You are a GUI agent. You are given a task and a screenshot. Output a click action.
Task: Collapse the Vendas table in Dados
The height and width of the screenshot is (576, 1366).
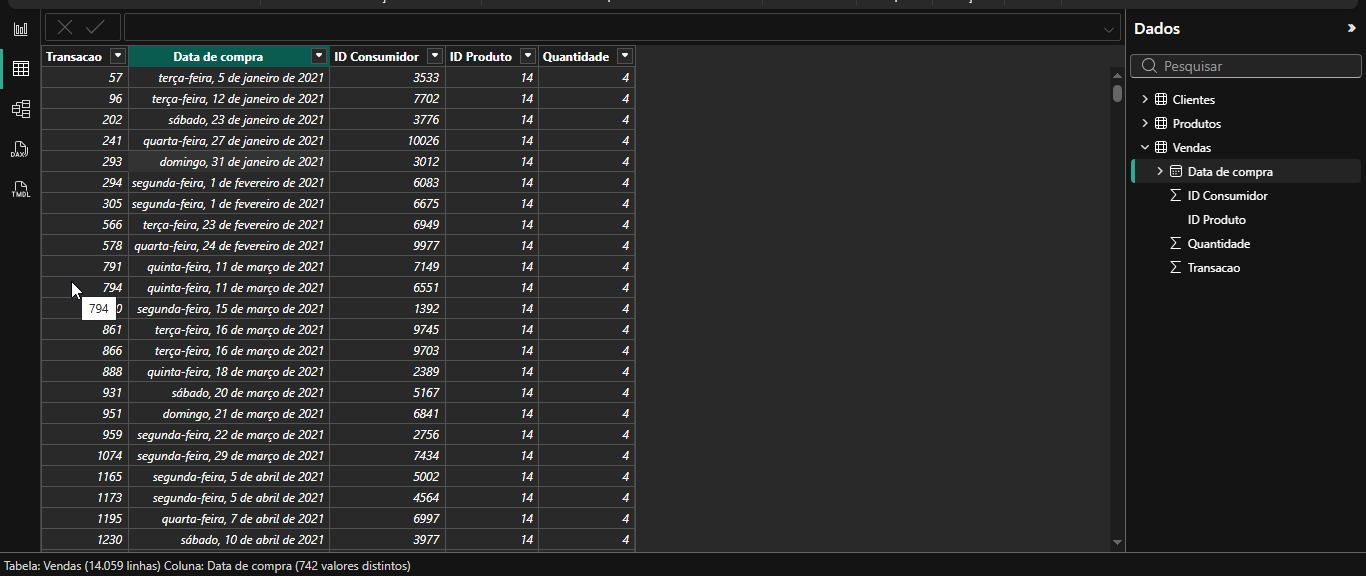(1145, 148)
